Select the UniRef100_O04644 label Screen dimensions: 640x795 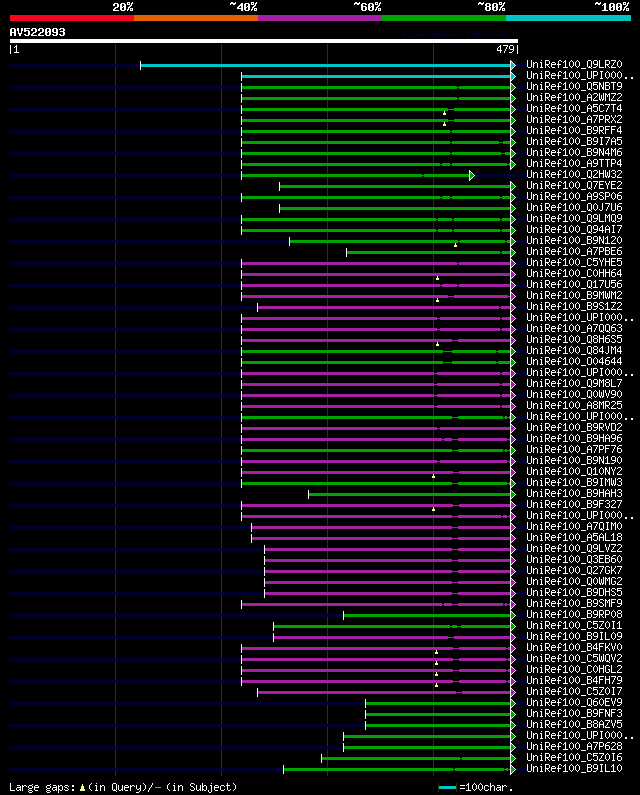[574, 362]
